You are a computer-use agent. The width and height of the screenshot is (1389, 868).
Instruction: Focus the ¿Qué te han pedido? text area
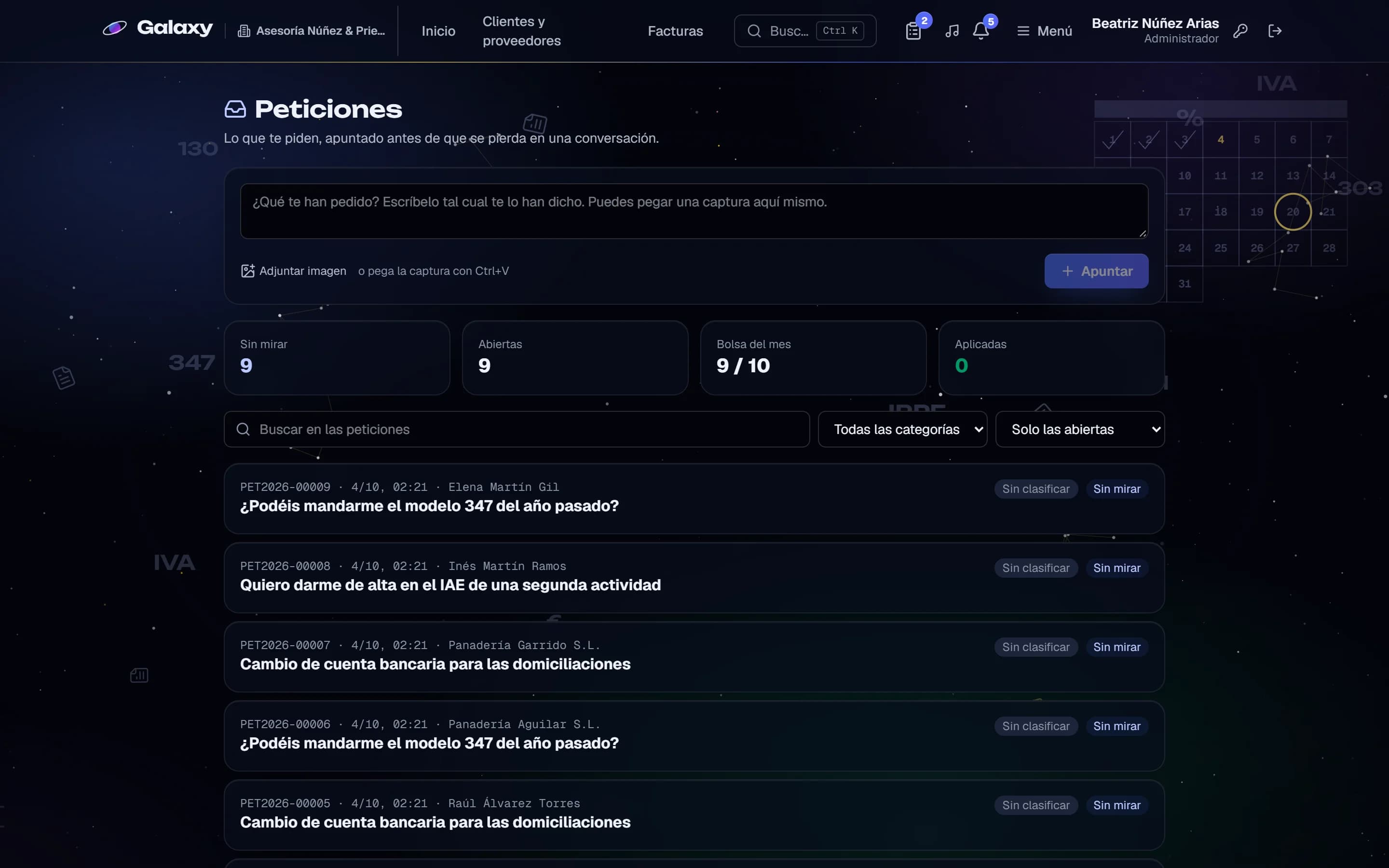click(x=694, y=211)
